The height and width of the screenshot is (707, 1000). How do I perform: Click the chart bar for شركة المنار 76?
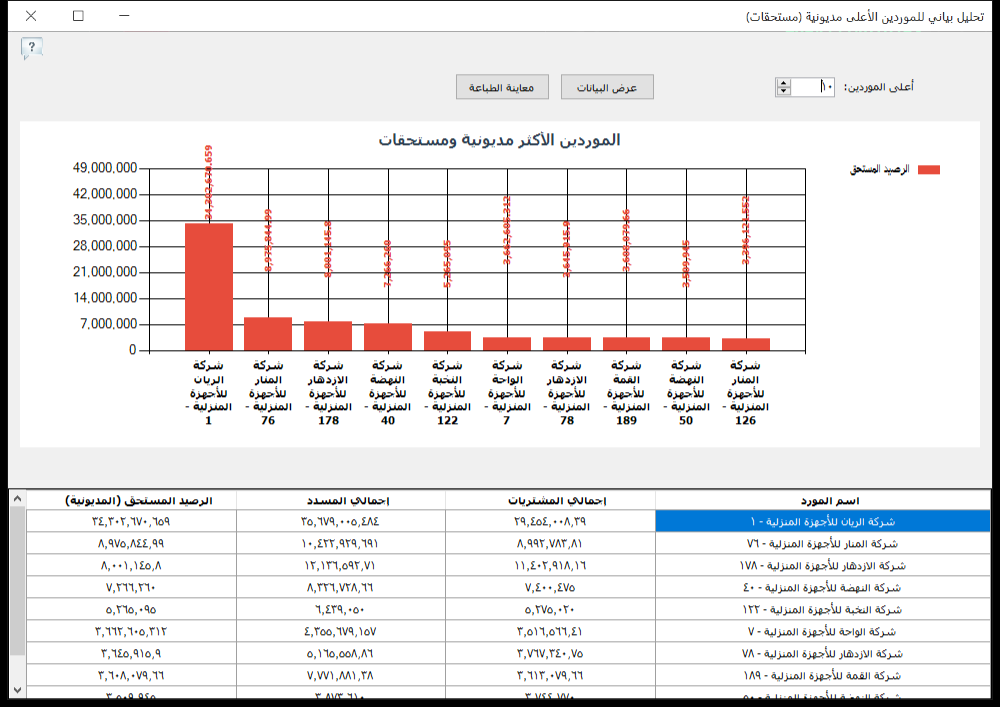[x=268, y=334]
